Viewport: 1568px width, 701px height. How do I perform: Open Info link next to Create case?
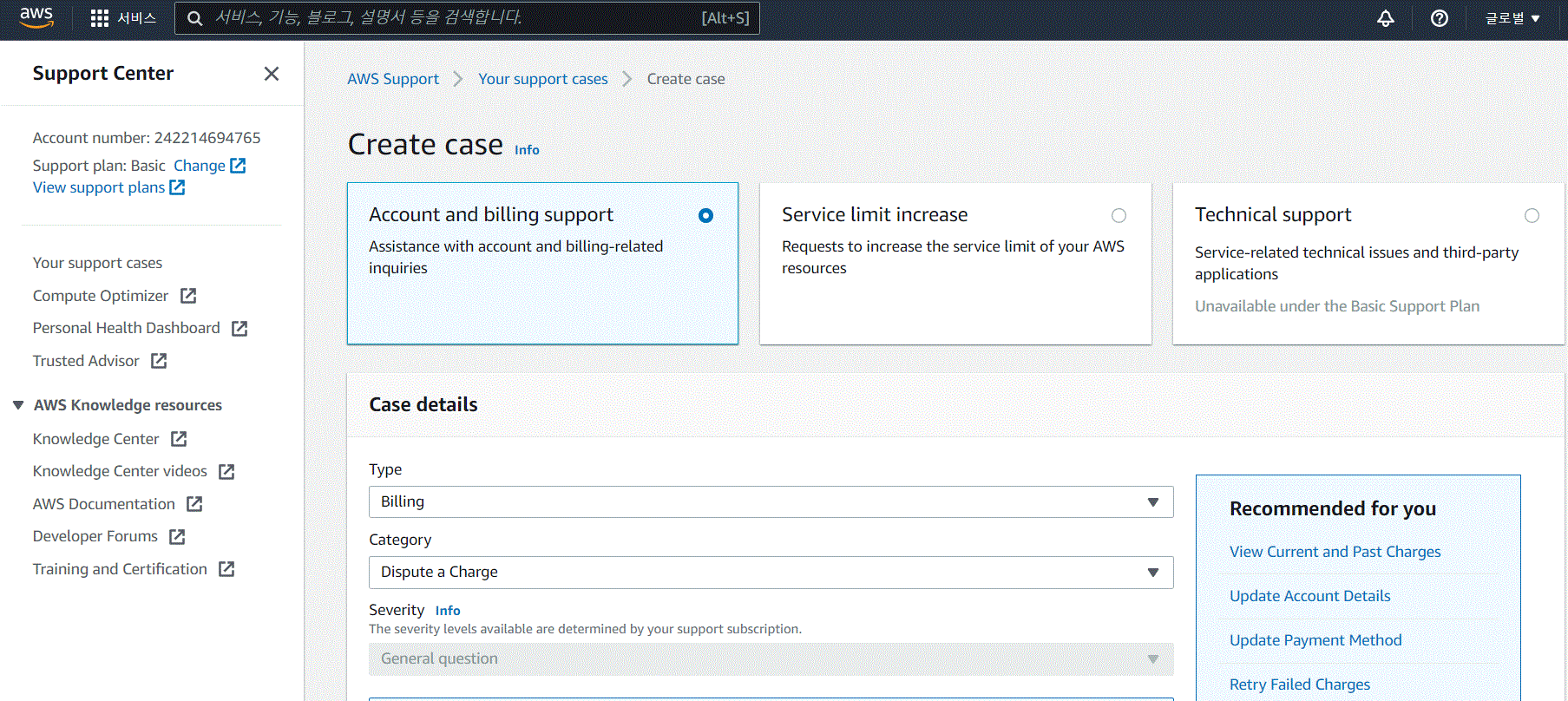[x=527, y=149]
